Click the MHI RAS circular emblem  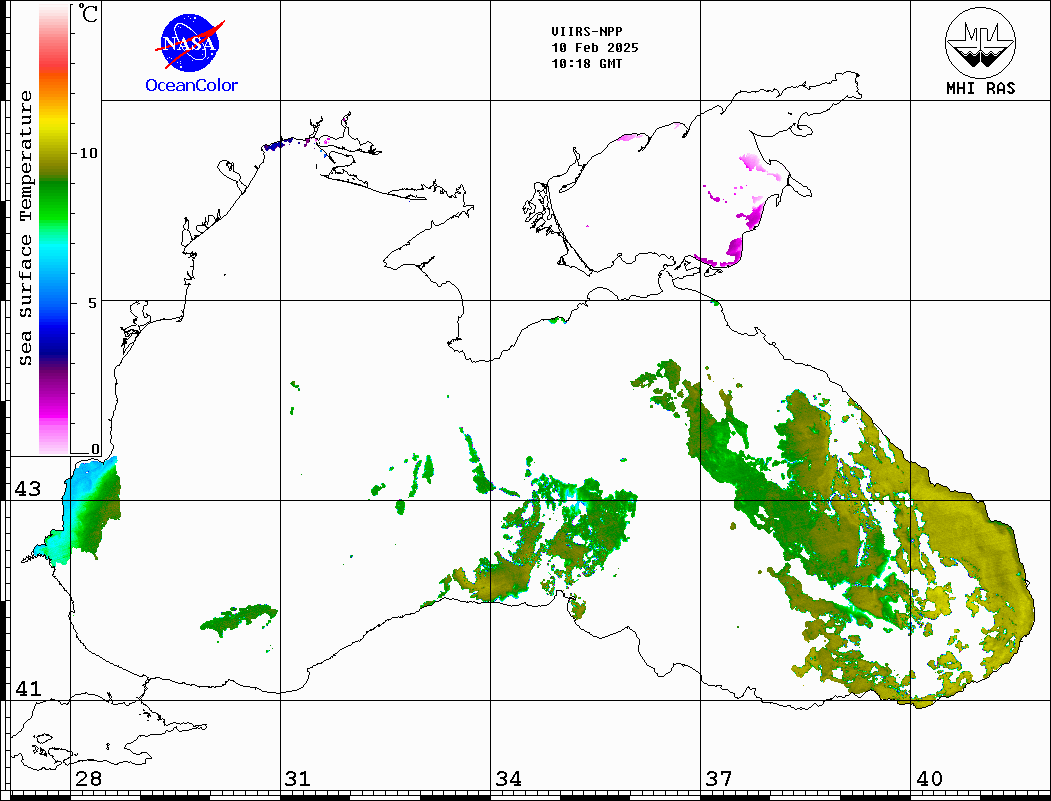pyautogui.click(x=980, y=42)
